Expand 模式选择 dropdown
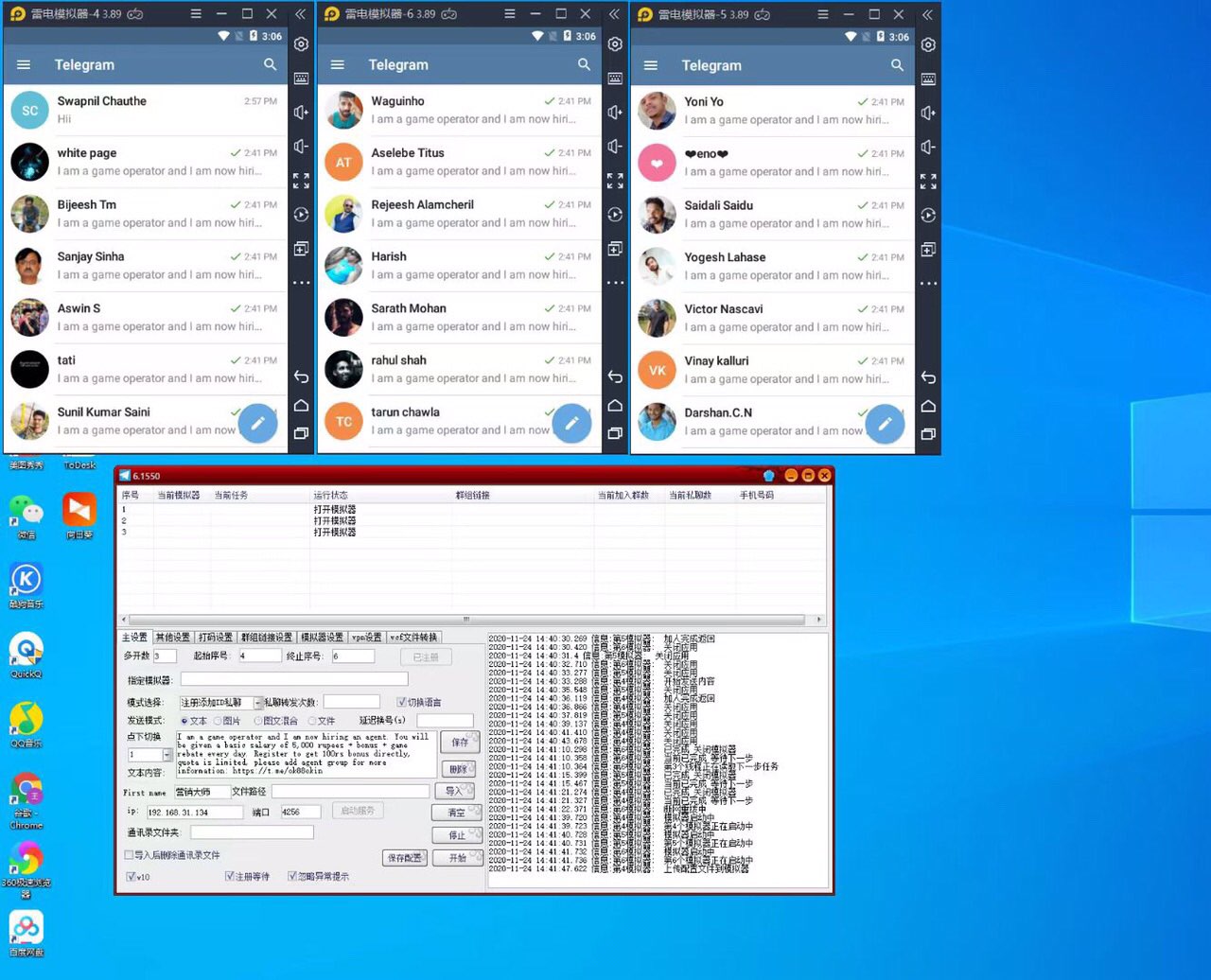This screenshot has width=1211, height=980. [x=257, y=703]
